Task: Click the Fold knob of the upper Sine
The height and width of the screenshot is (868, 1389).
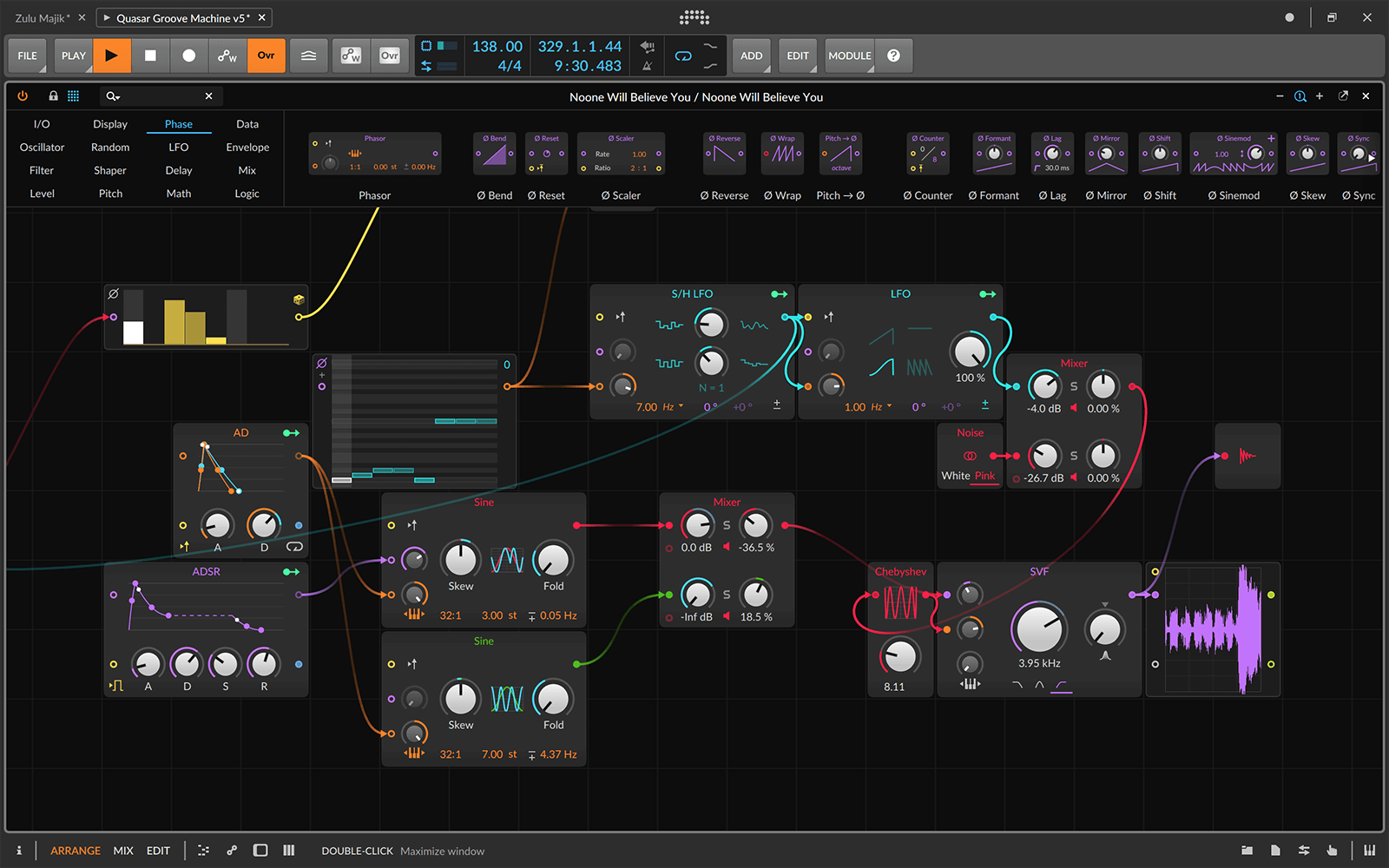Action: (x=553, y=560)
